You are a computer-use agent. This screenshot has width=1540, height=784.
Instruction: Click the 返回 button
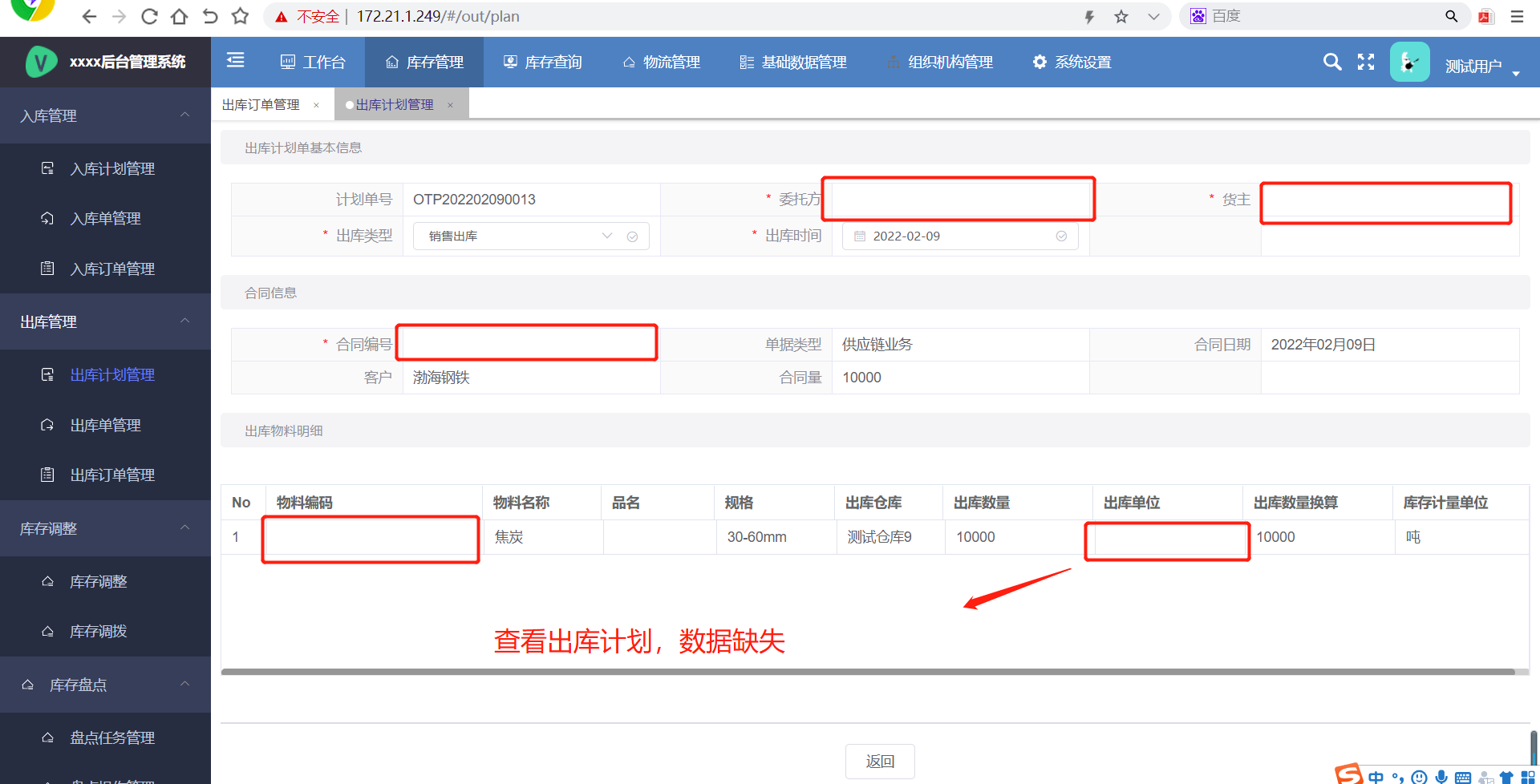tap(880, 761)
